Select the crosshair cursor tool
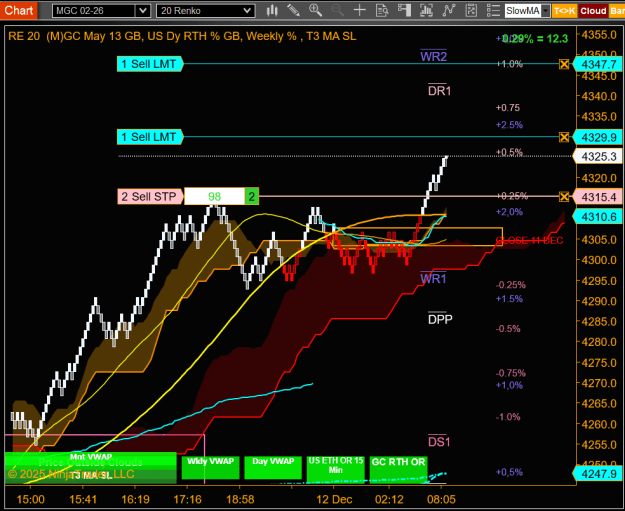Screen dimensions: 625x511 click(x=360, y=10)
